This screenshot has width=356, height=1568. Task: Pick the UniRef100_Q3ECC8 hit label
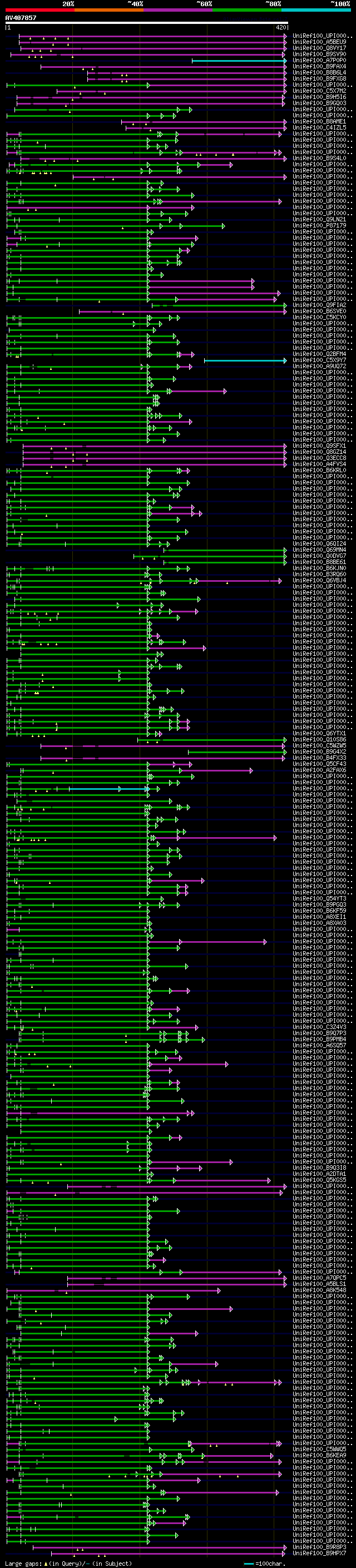point(319,458)
